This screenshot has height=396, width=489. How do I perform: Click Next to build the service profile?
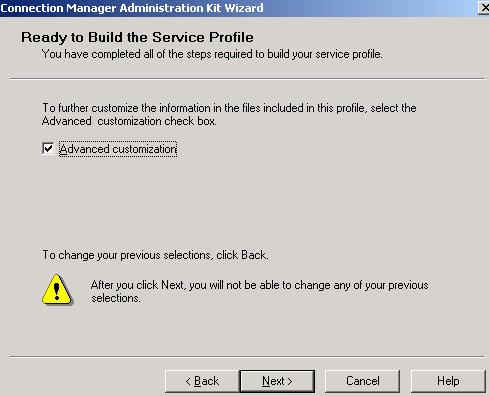point(277,381)
